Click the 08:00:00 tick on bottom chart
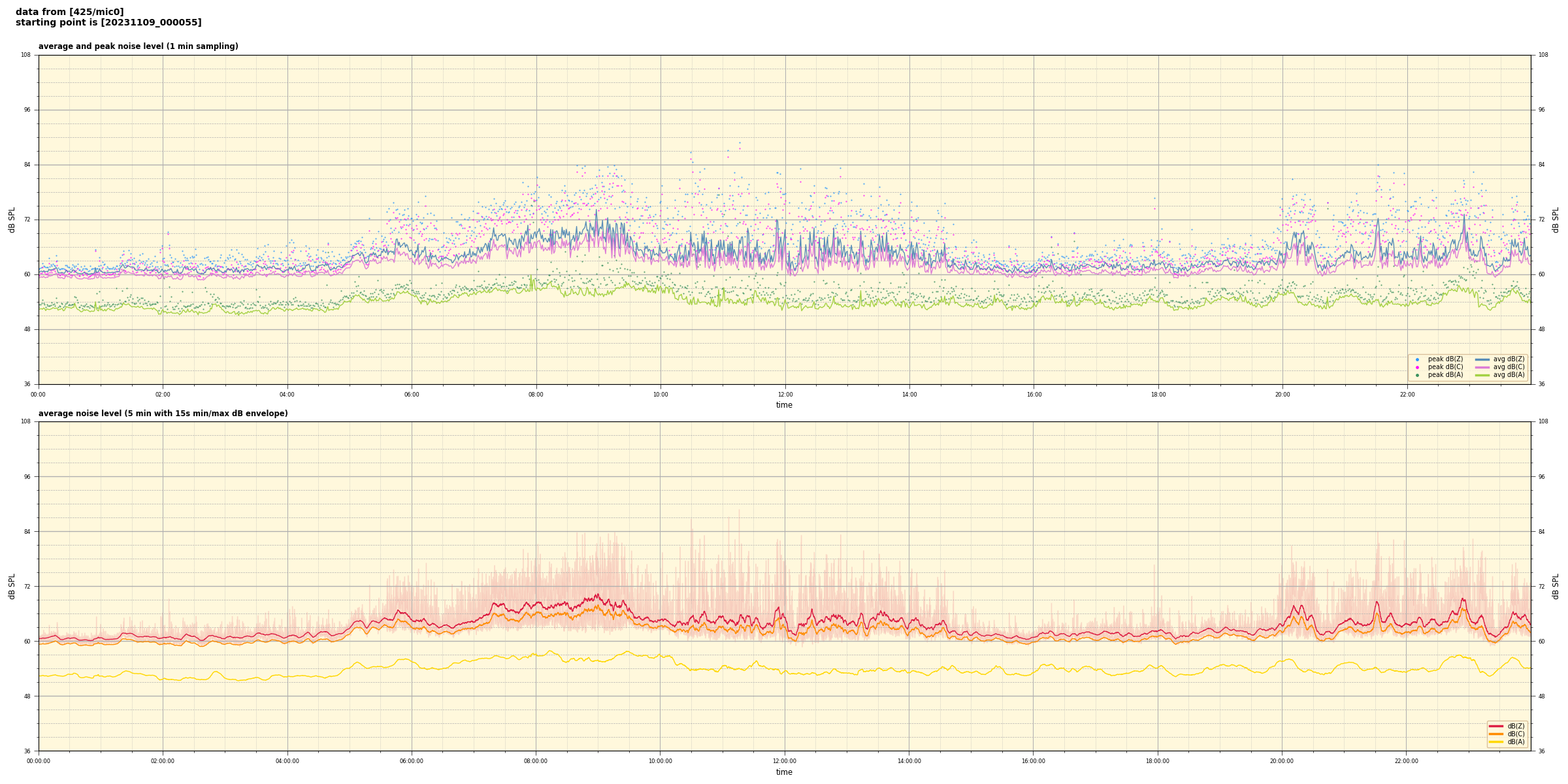 click(x=536, y=761)
